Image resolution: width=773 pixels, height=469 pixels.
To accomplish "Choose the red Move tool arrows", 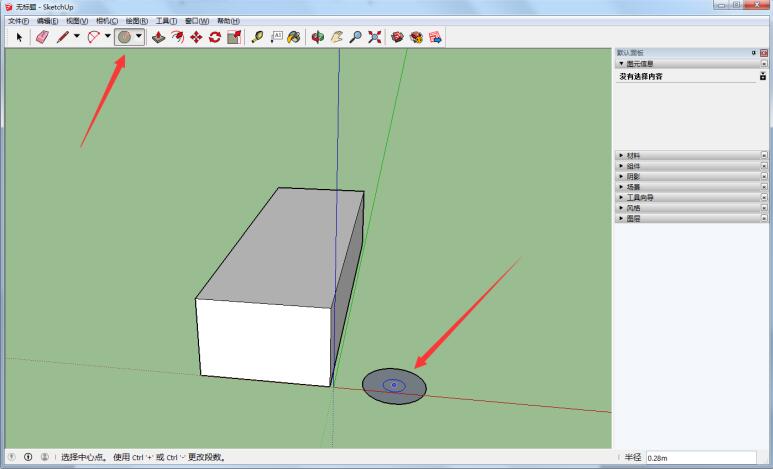I will [x=196, y=37].
